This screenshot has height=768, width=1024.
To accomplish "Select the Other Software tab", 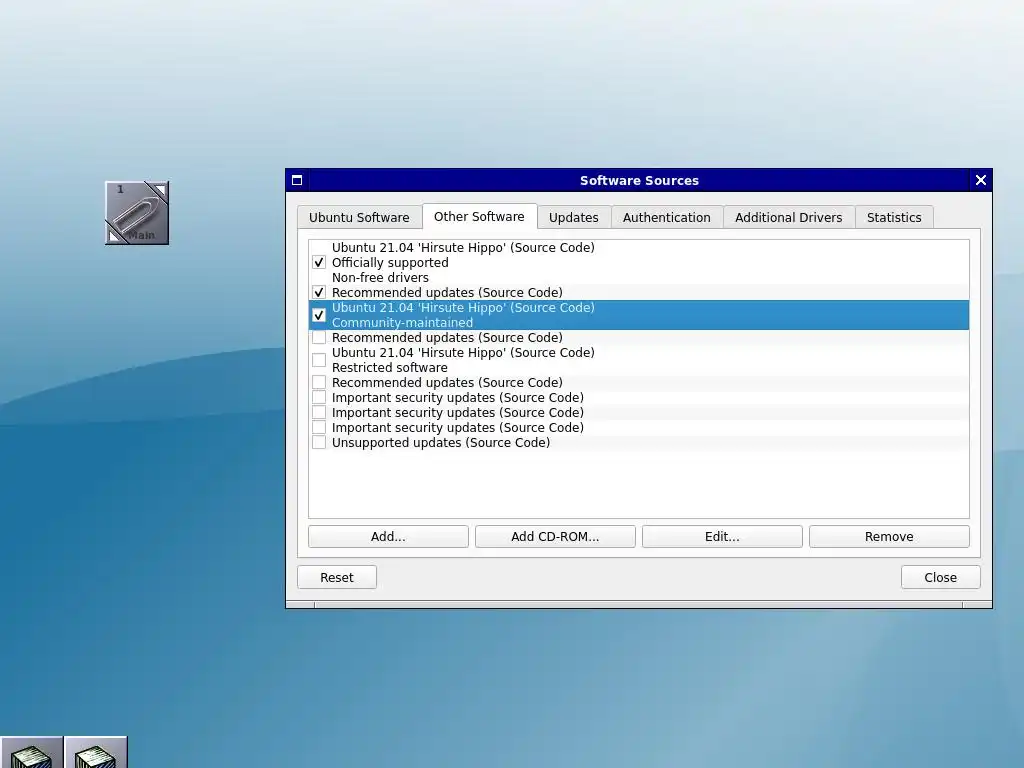I will coord(479,216).
